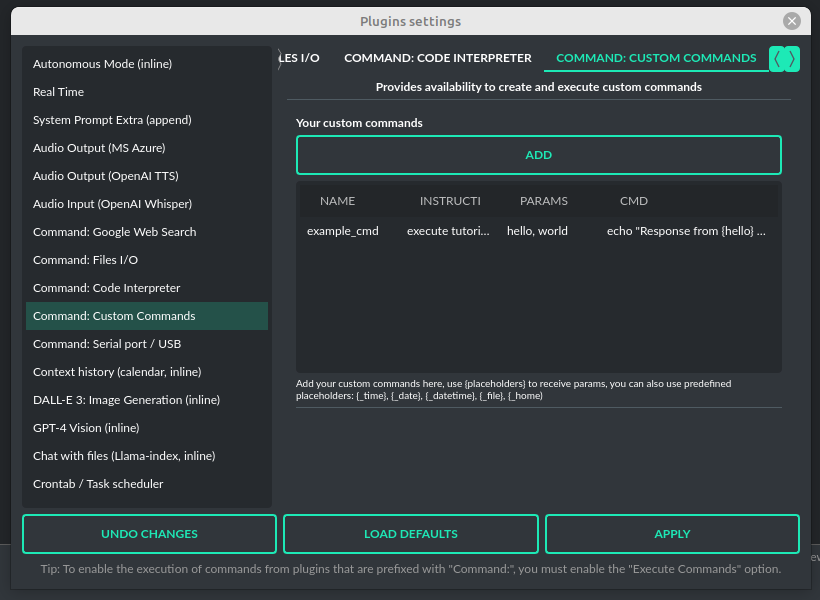Close the Plugins settings dialog
This screenshot has height=600, width=820.
coord(792,20)
